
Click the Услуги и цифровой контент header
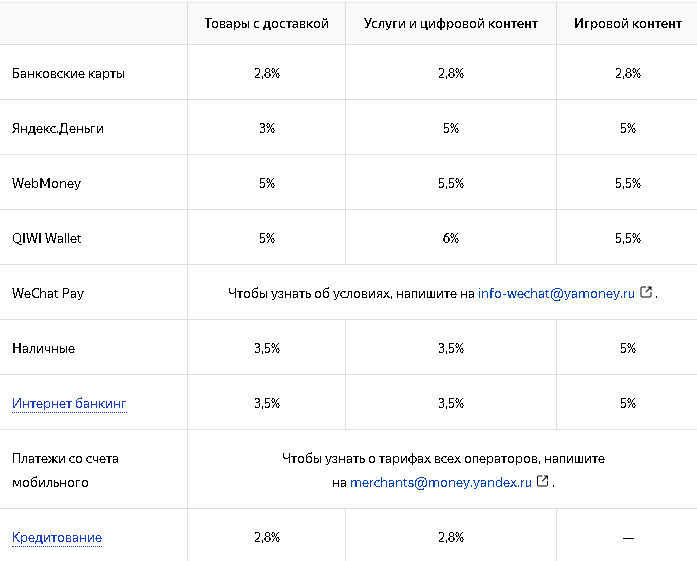coord(451,23)
